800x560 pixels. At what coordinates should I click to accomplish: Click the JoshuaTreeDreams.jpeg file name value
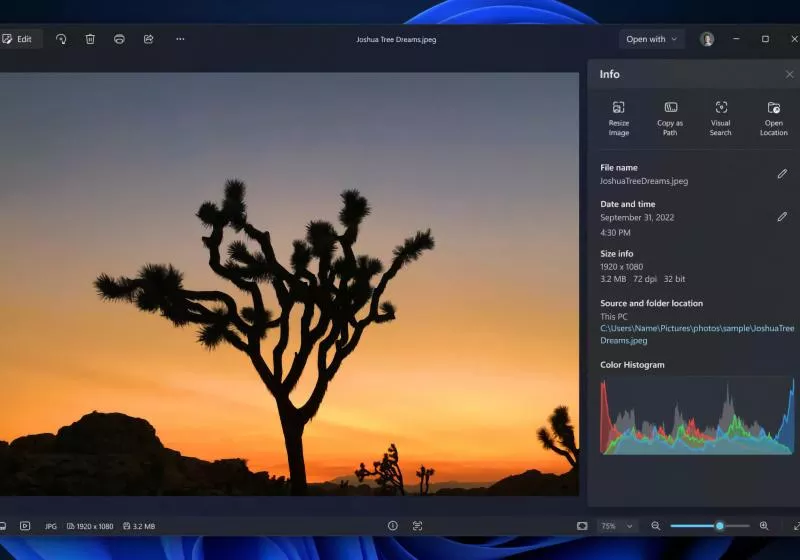click(x=644, y=181)
